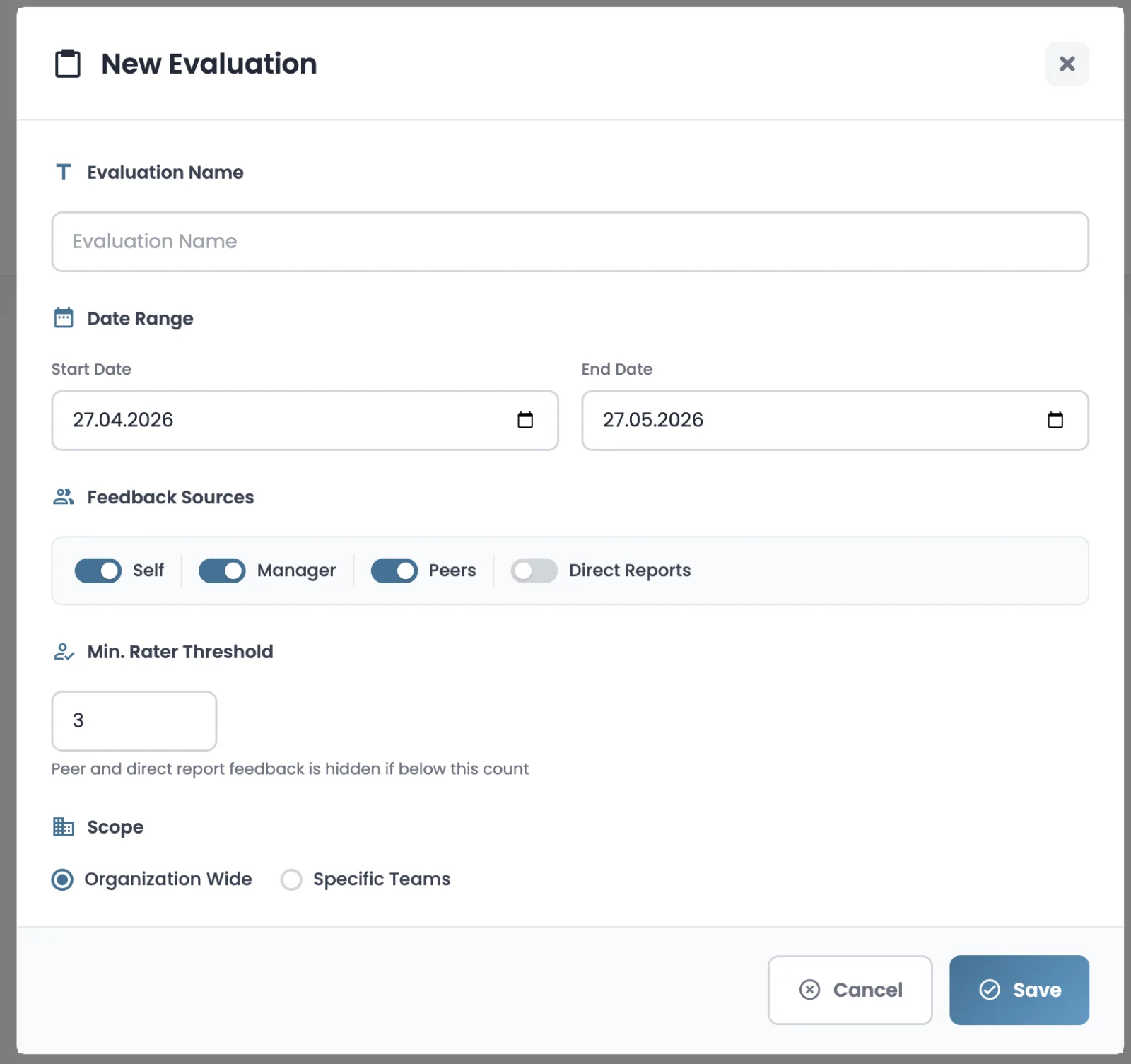1131x1064 pixels.
Task: Disable the Self feedback source toggle
Action: tap(98, 571)
